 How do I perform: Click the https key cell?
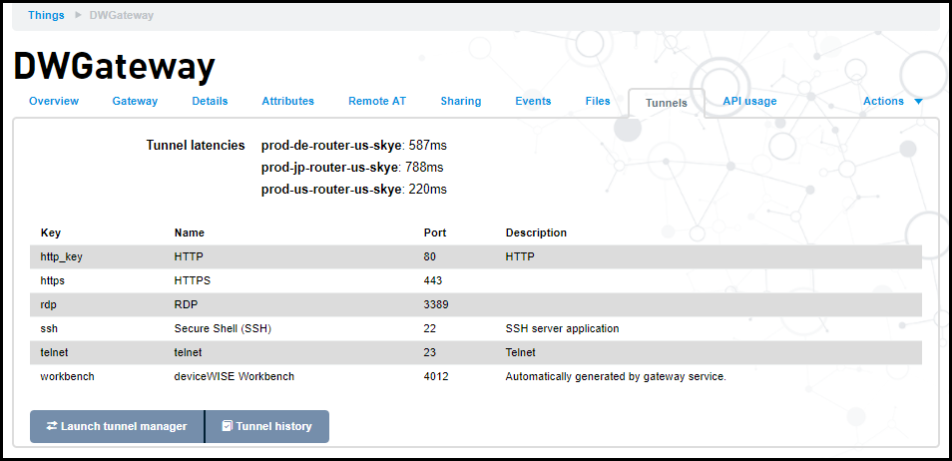tap(52, 281)
